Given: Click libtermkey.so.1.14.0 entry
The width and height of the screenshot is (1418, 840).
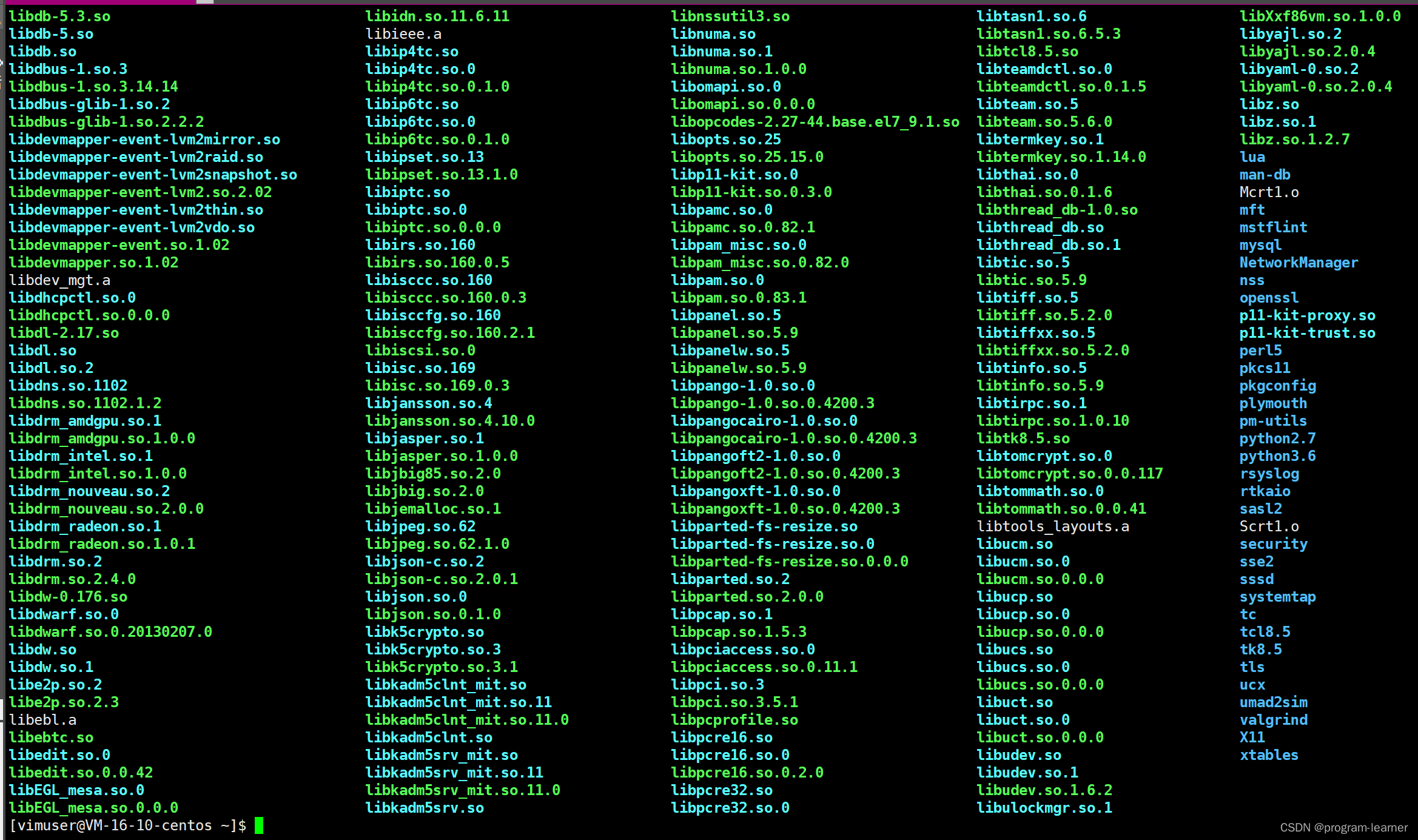Looking at the screenshot, I should 1061,157.
